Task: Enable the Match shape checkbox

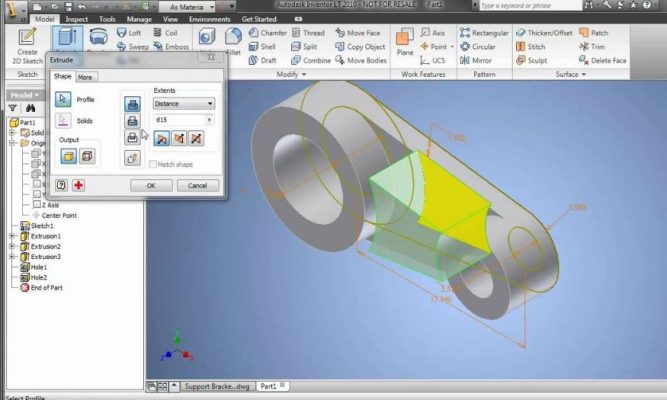Action: pos(153,164)
